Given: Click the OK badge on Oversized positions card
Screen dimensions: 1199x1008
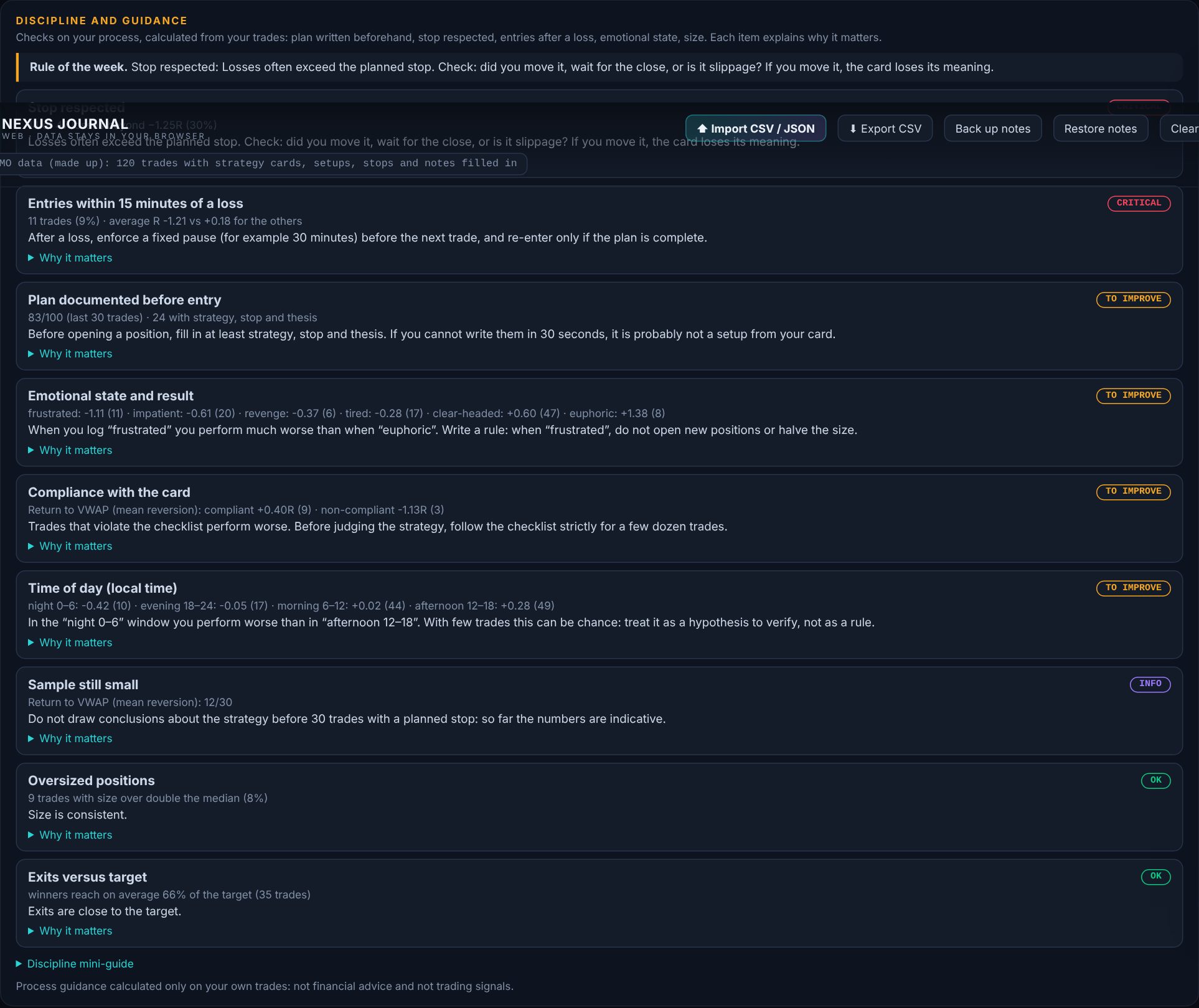Looking at the screenshot, I should tap(1155, 780).
